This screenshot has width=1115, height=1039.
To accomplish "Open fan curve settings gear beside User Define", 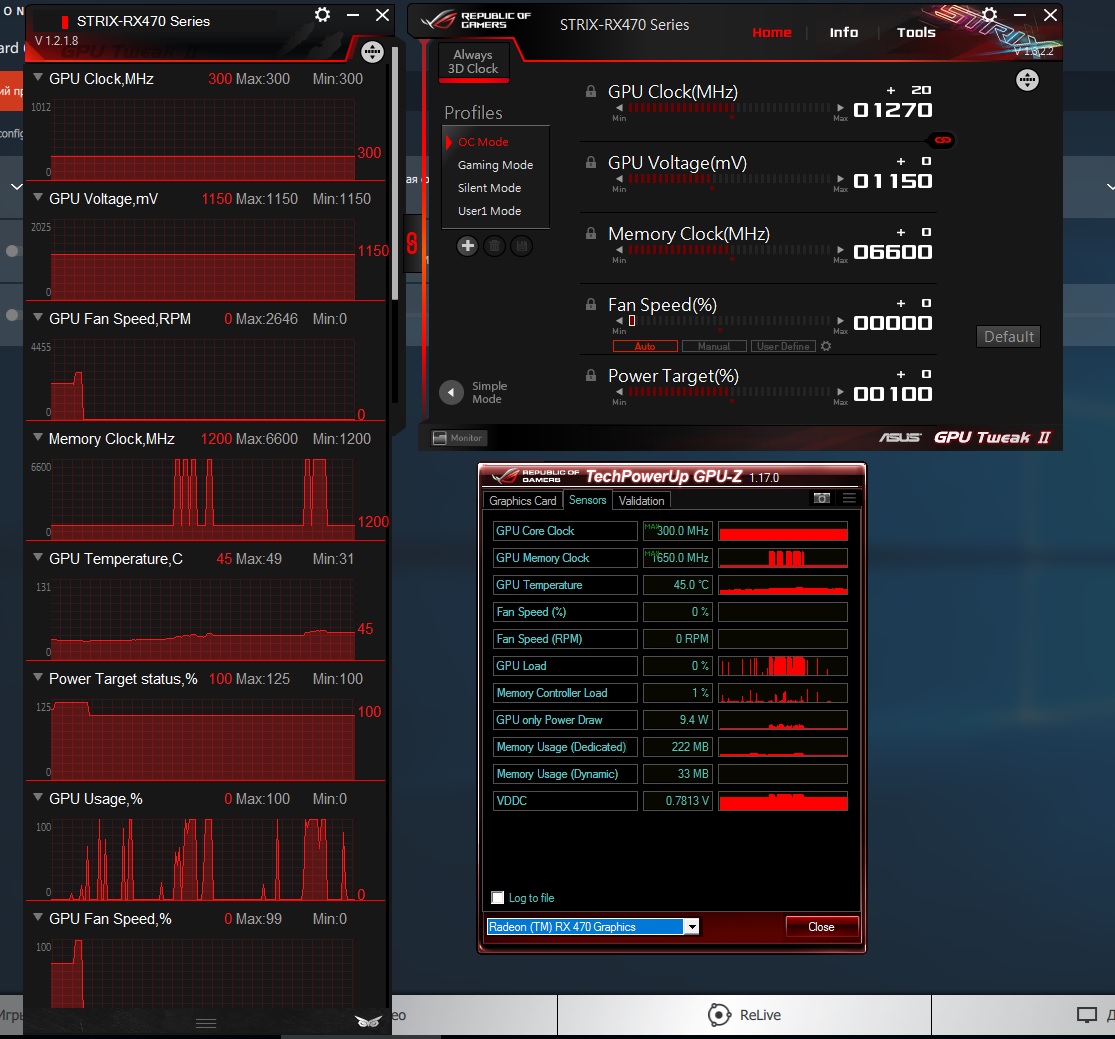I will [826, 346].
